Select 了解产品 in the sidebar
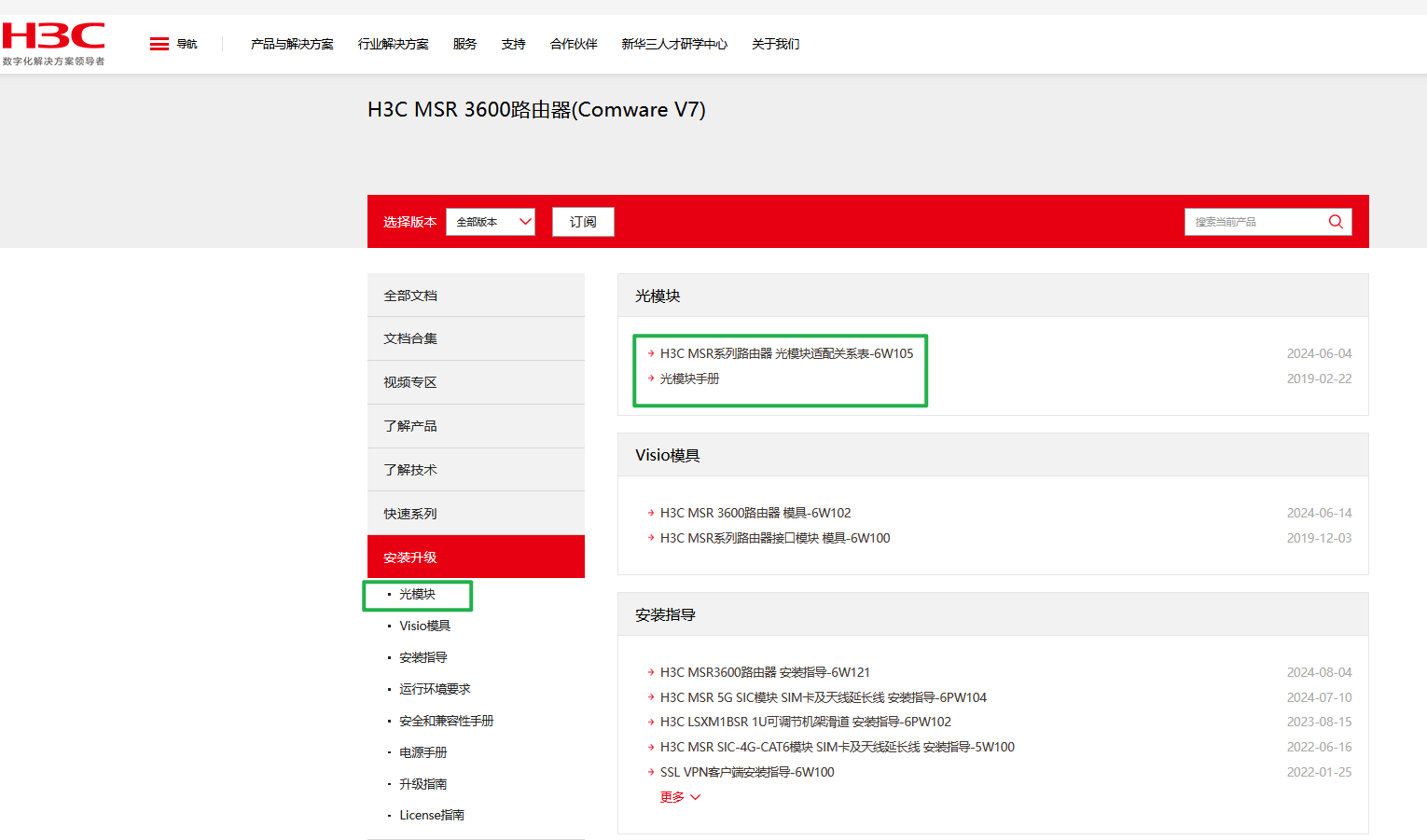The image size is (1427, 840). click(476, 426)
